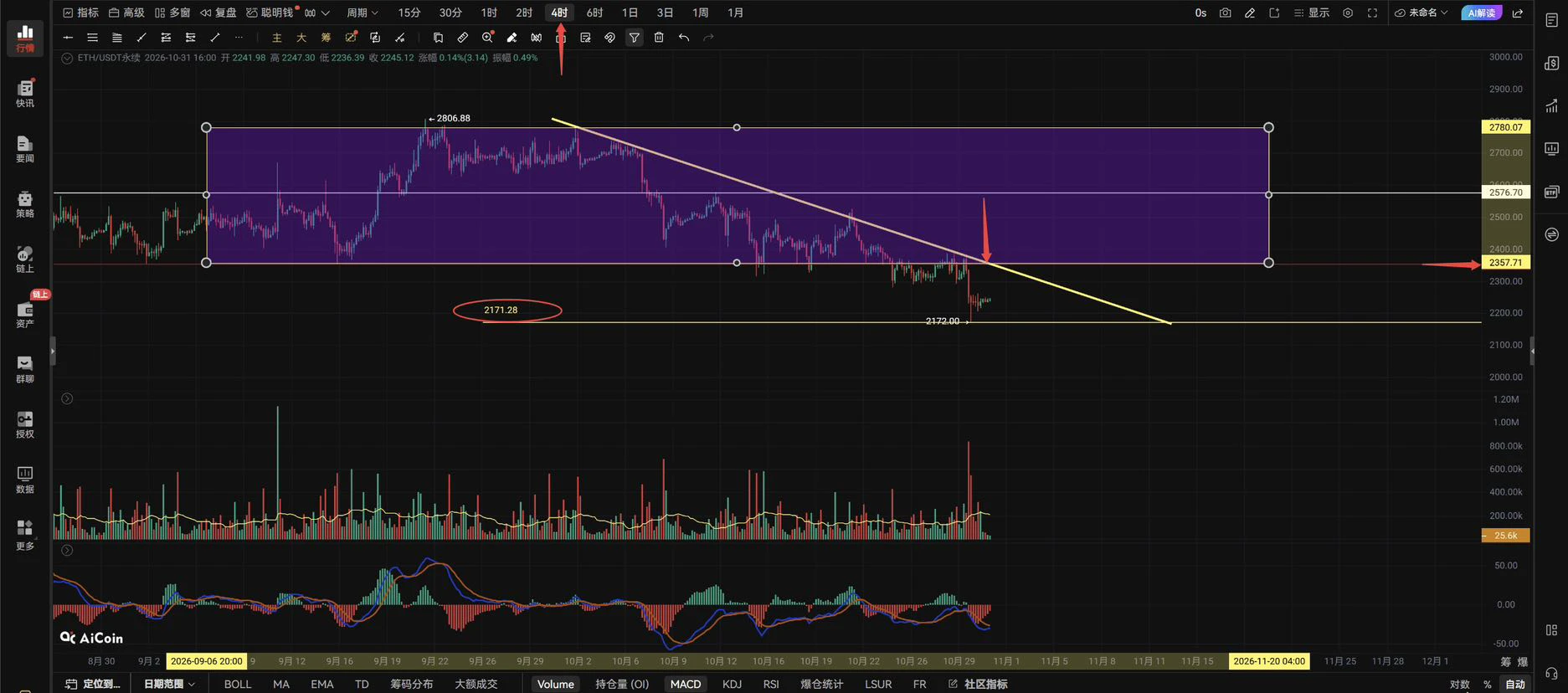Toggle the RSI indicator
The height and width of the screenshot is (693, 1568).
[x=771, y=684]
